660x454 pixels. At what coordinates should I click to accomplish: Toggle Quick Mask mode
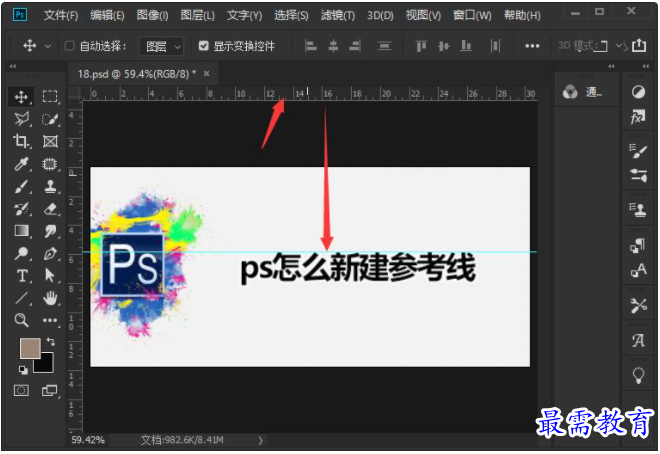[x=21, y=390]
